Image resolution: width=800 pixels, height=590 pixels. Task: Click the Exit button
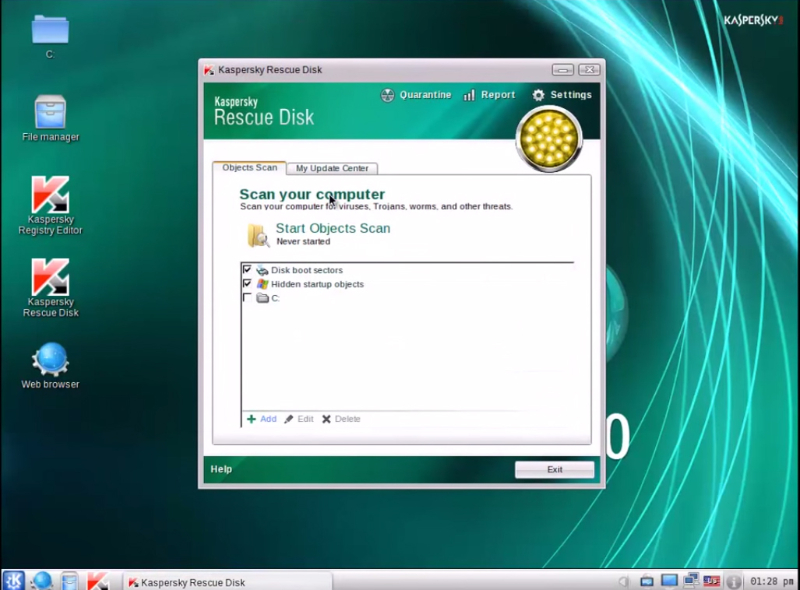(x=554, y=469)
